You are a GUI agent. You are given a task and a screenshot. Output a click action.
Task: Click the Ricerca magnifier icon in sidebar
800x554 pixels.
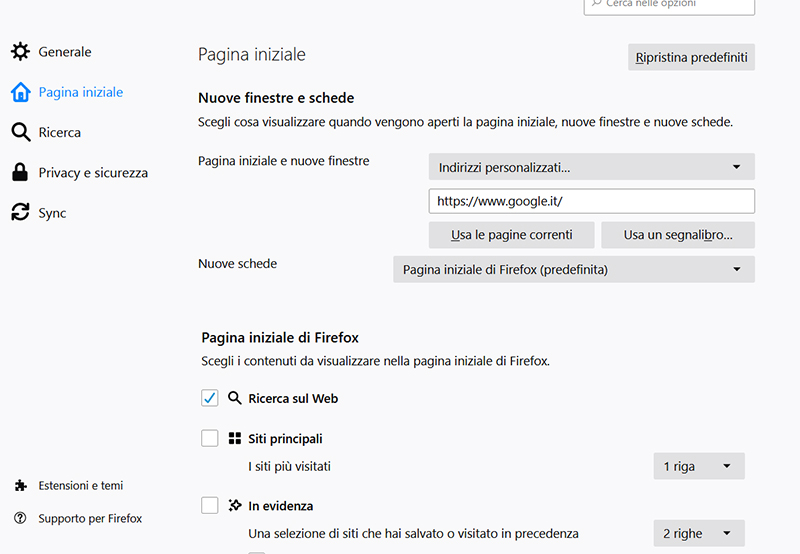coord(20,132)
